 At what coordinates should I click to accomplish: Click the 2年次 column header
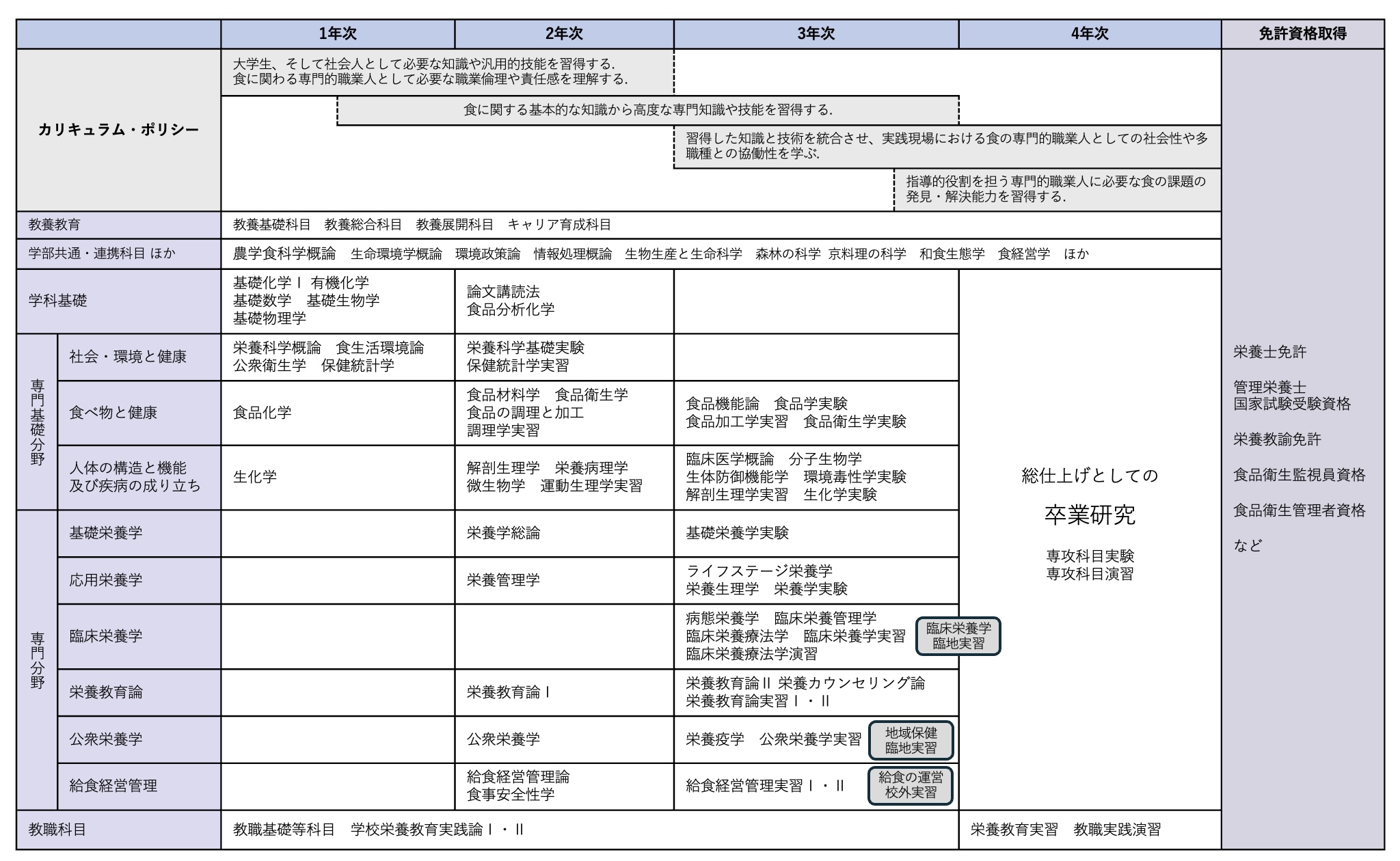pyautogui.click(x=564, y=33)
